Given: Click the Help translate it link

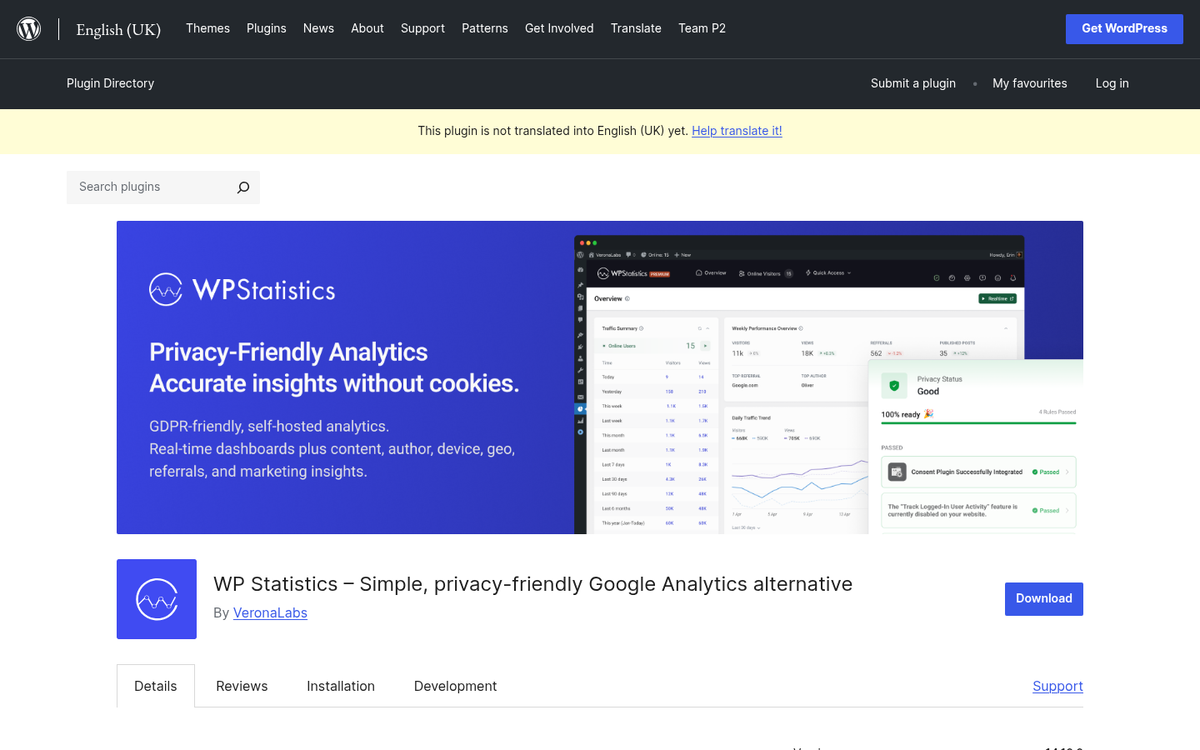Looking at the screenshot, I should tap(737, 130).
